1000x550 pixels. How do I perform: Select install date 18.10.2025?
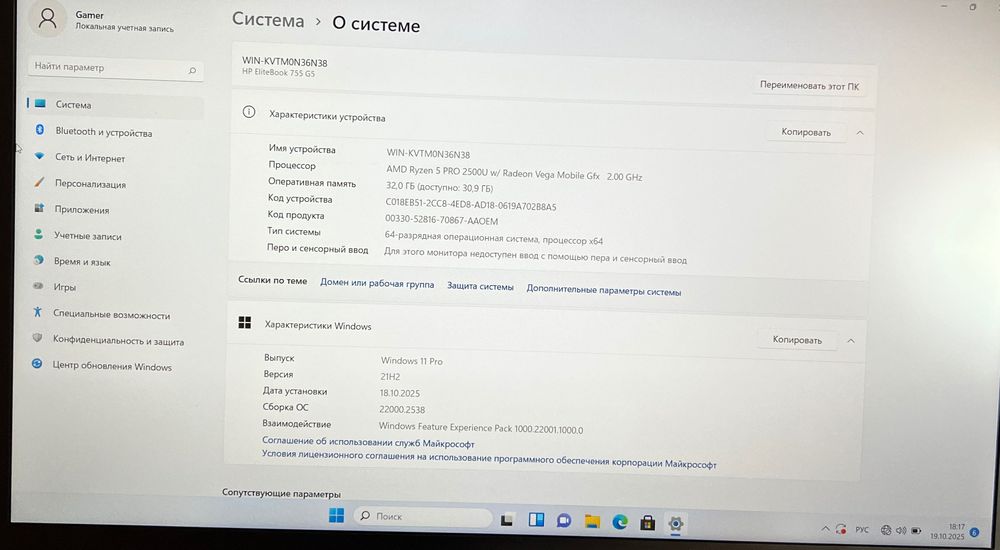point(400,393)
